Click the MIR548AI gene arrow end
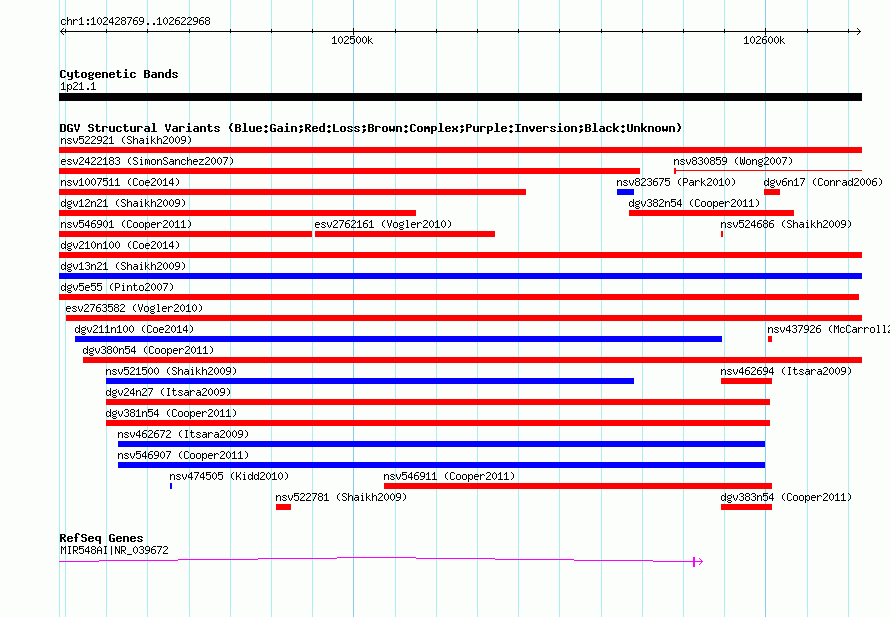Image resolution: width=890 pixels, height=617 pixels. pos(698,561)
